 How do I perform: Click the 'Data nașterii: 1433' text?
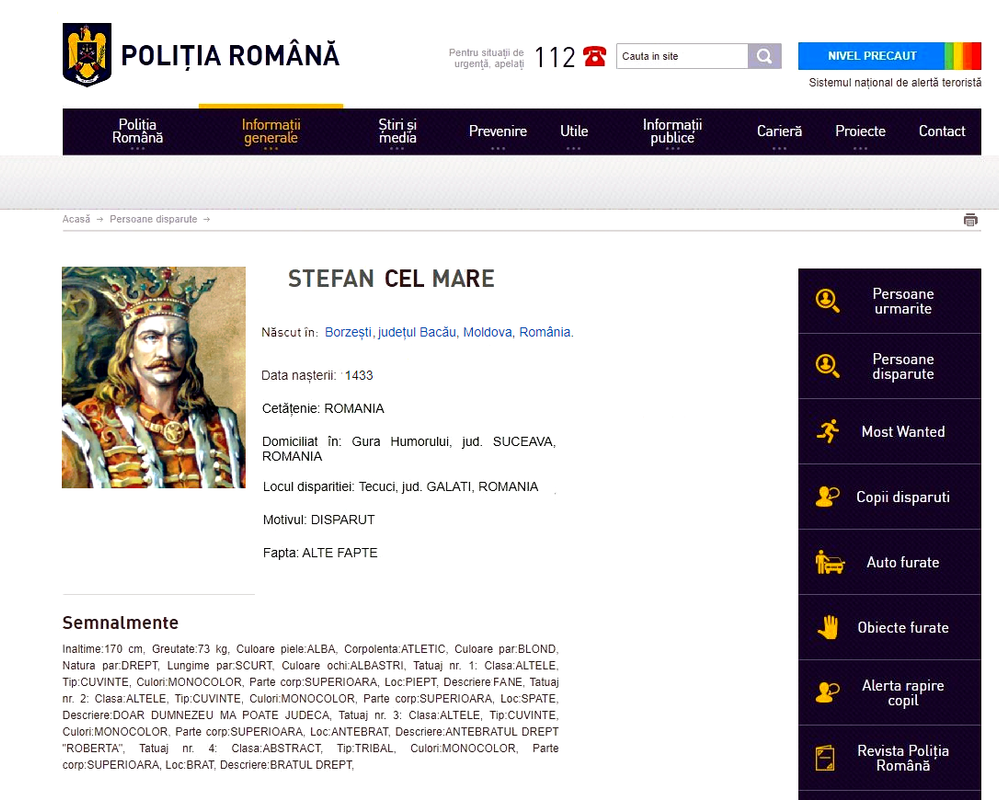point(317,376)
